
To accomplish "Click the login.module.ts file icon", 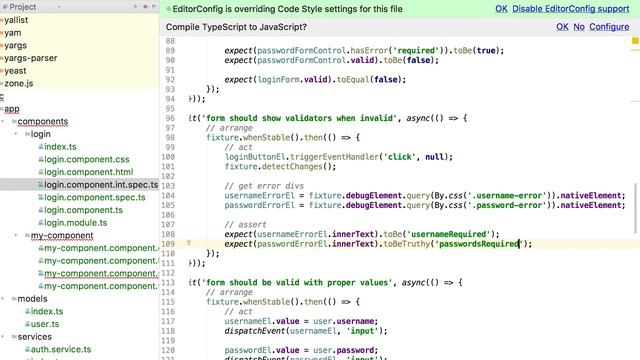I will tap(41, 222).
